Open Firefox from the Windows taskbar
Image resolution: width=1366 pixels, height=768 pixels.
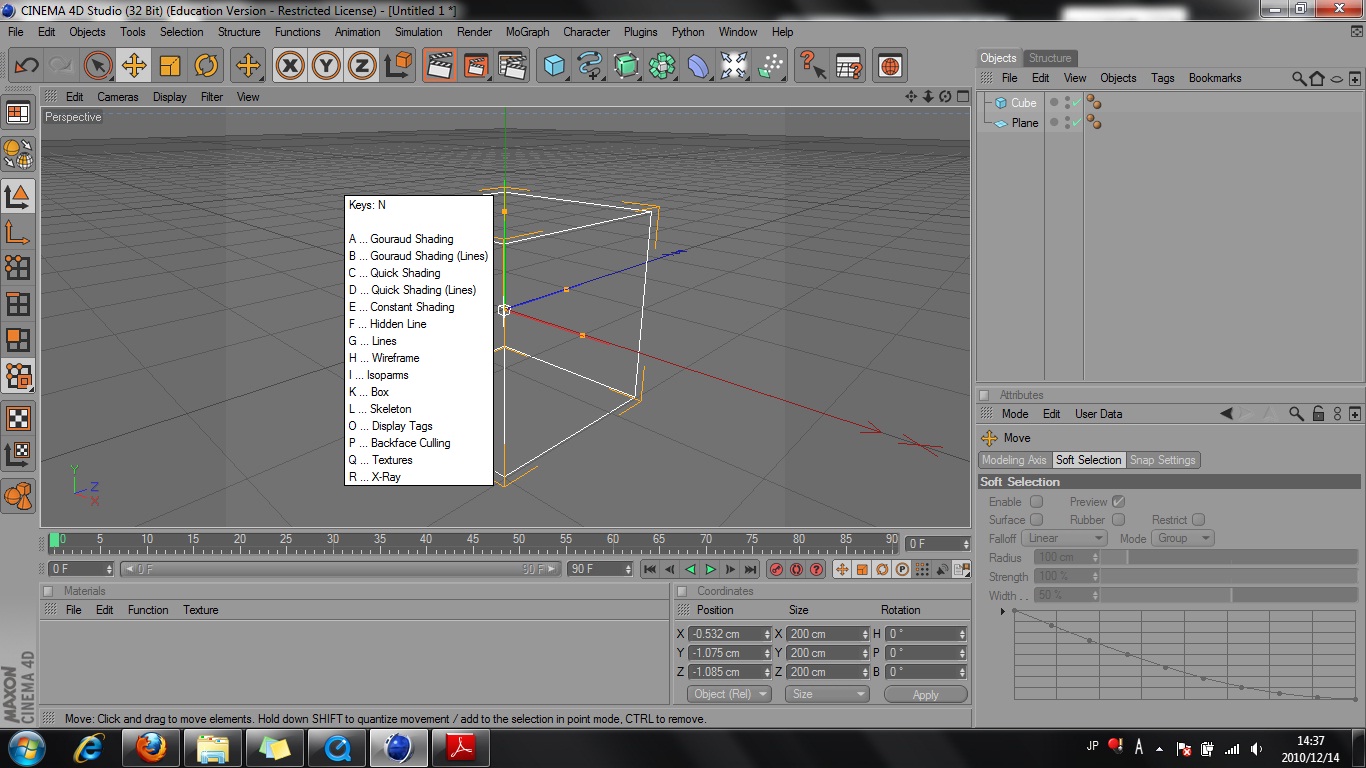pyautogui.click(x=151, y=747)
